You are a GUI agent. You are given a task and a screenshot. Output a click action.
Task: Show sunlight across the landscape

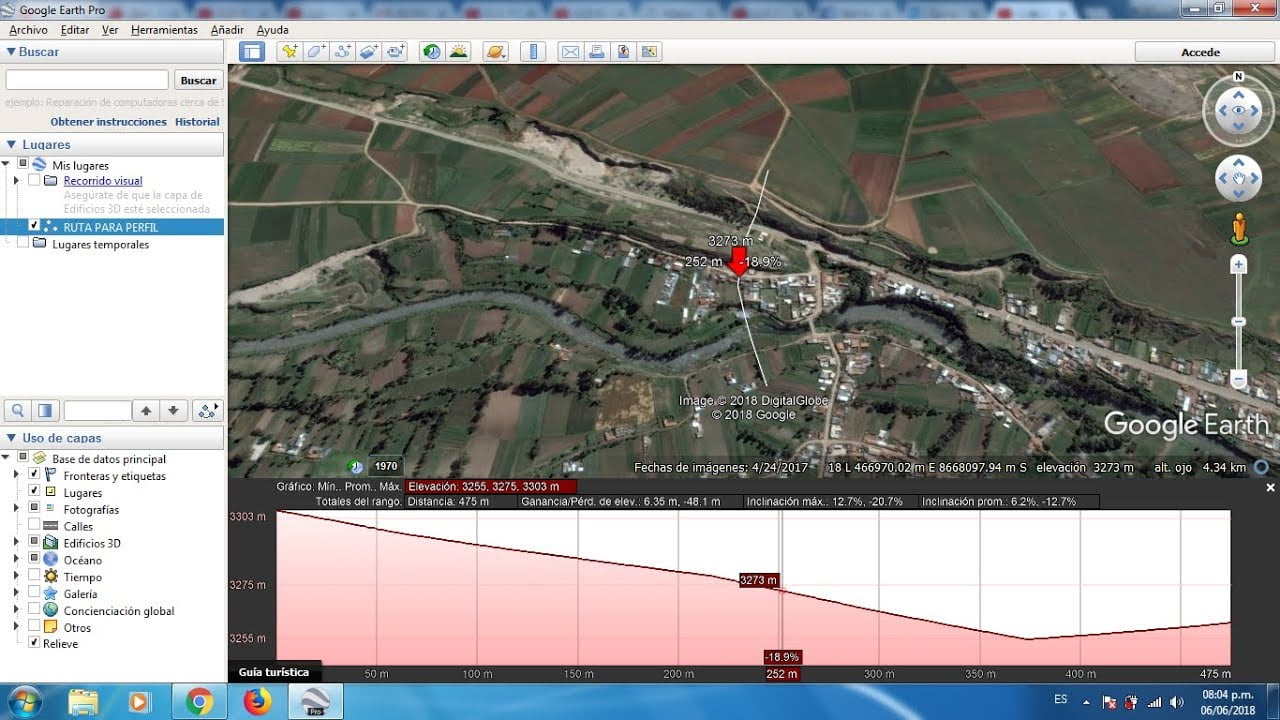coord(458,52)
